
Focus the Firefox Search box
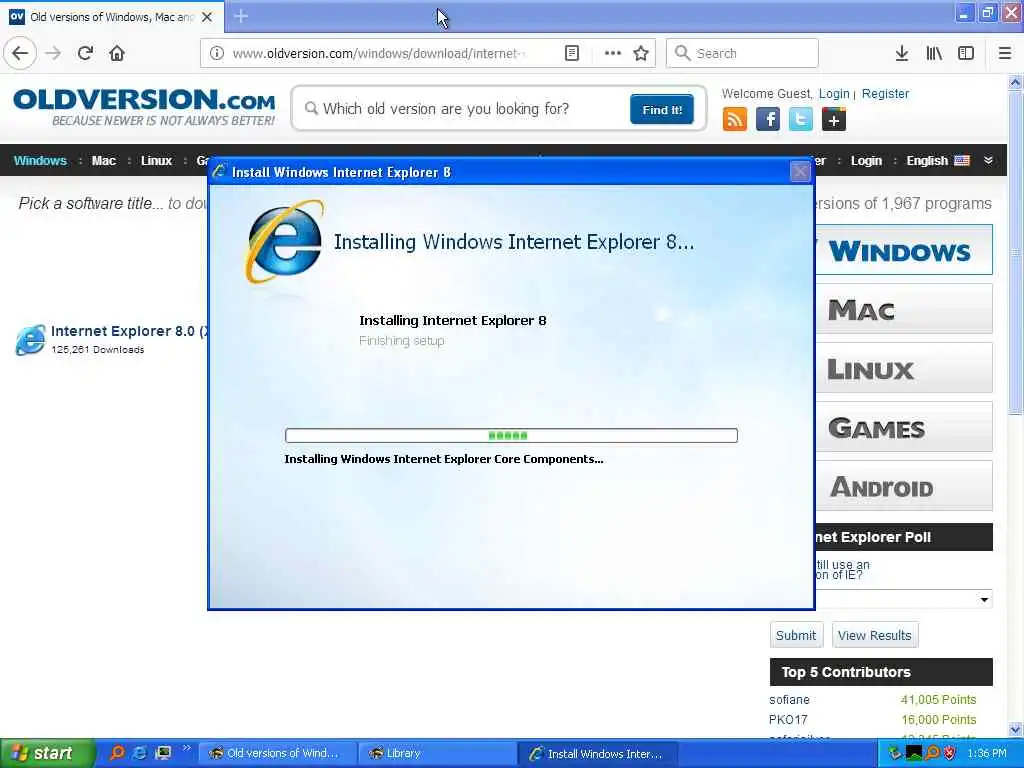(x=742, y=53)
